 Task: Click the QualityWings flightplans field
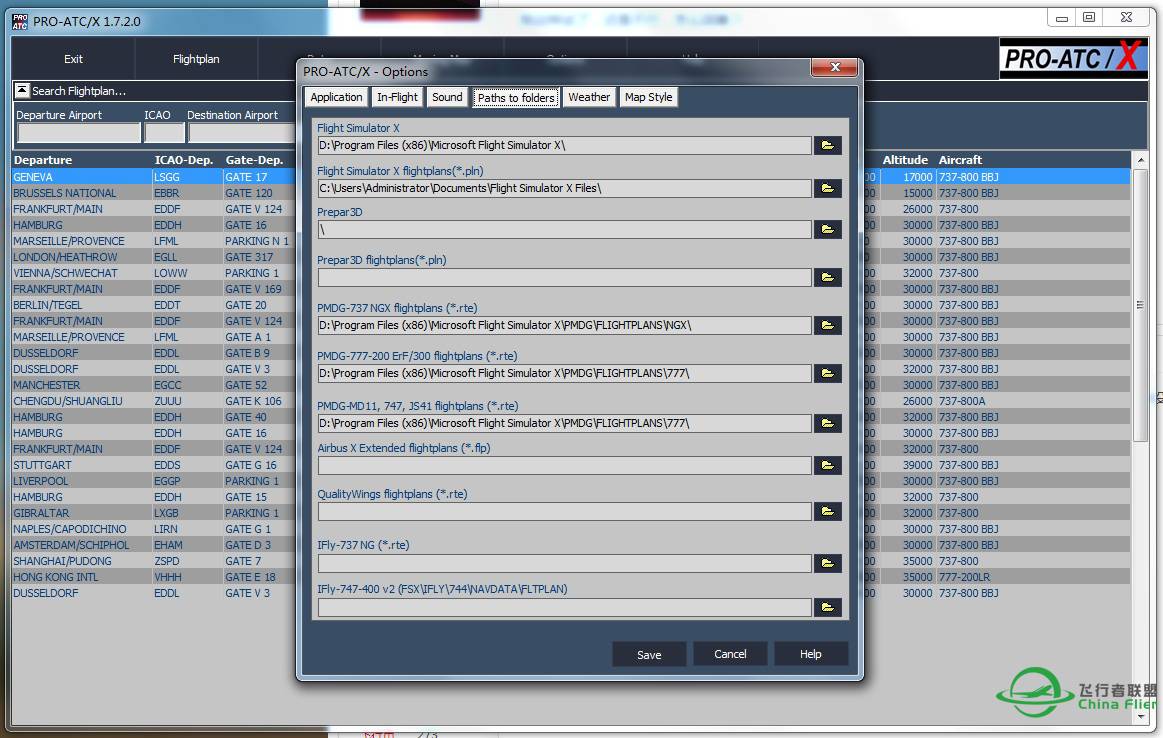pyautogui.click(x=564, y=512)
